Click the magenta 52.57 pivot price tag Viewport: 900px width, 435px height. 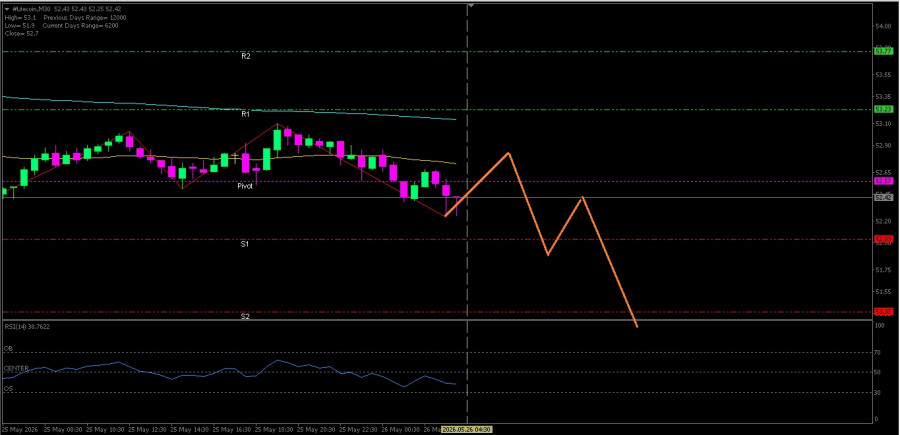(x=882, y=181)
